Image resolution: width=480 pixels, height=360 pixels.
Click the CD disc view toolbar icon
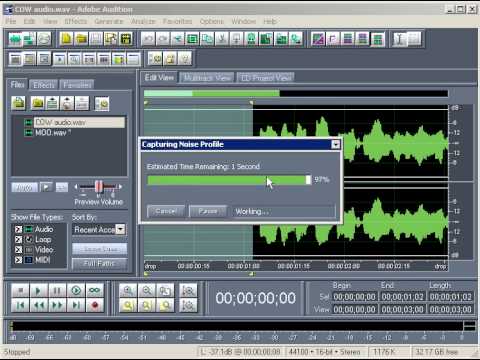tap(44, 39)
